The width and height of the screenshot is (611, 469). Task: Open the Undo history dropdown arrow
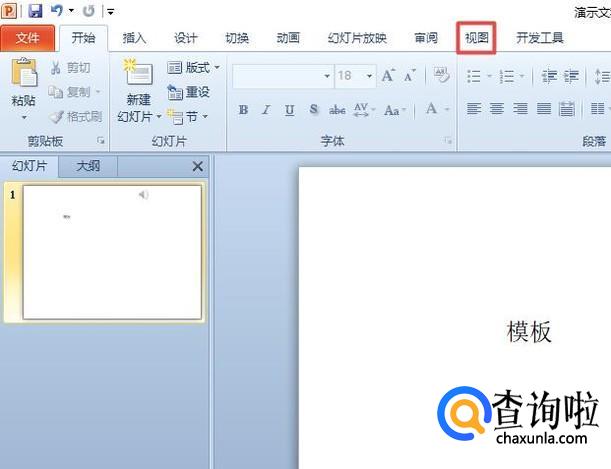click(71, 11)
